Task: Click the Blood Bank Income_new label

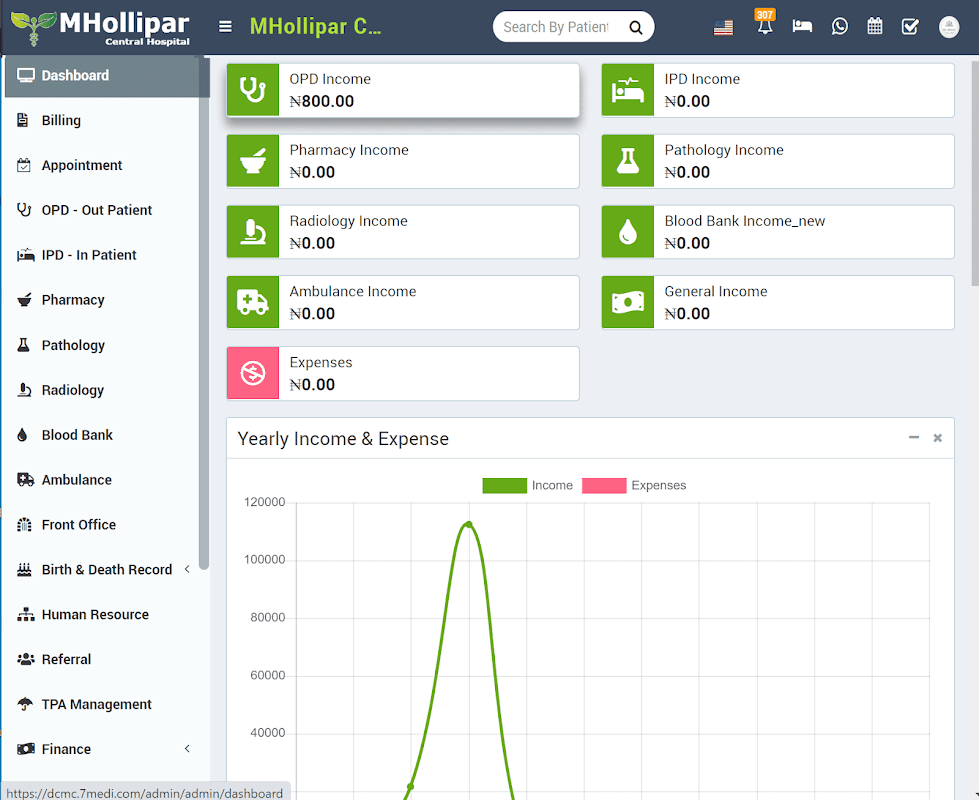Action: click(745, 221)
